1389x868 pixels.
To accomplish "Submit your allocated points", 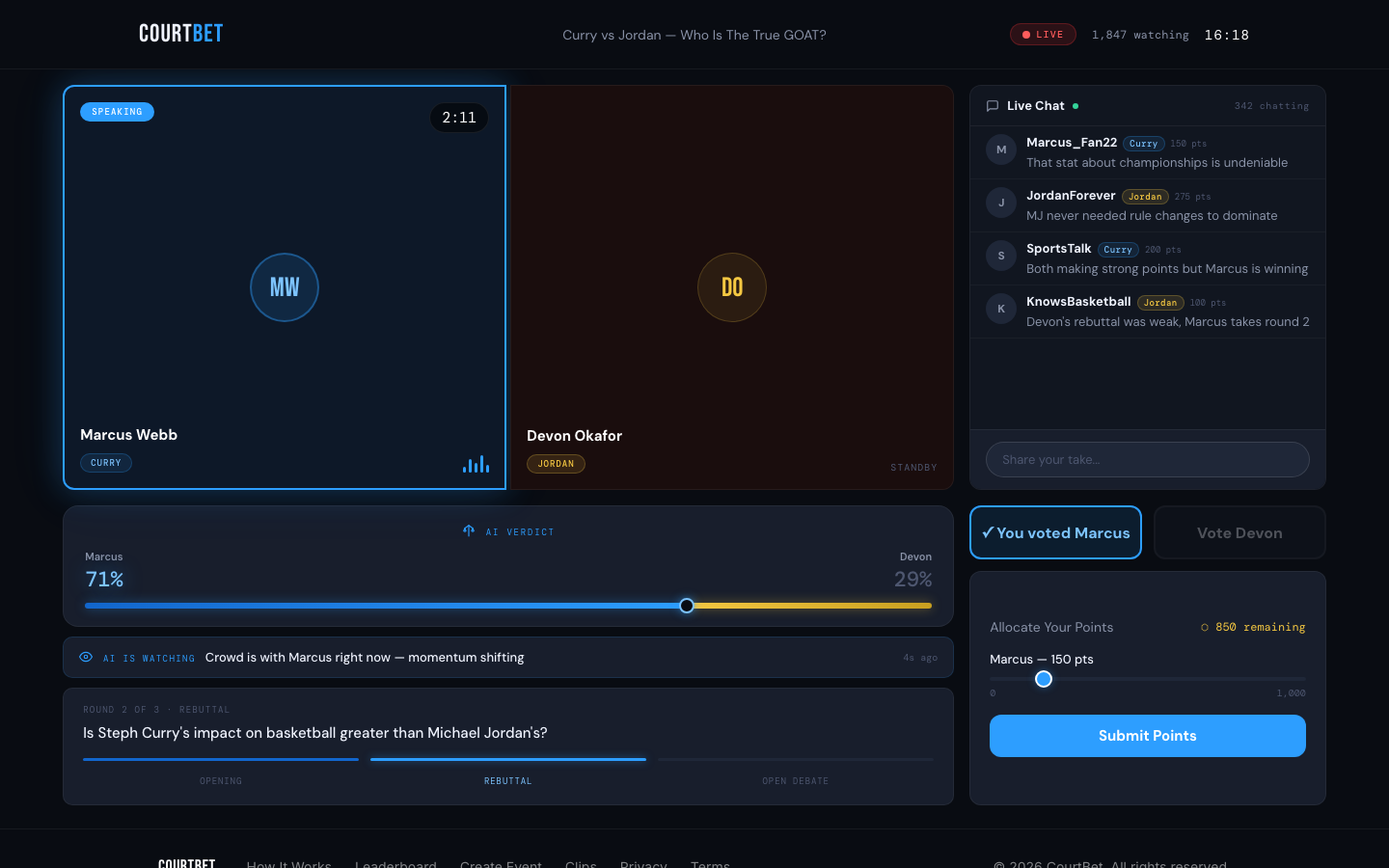I will [x=1148, y=736].
